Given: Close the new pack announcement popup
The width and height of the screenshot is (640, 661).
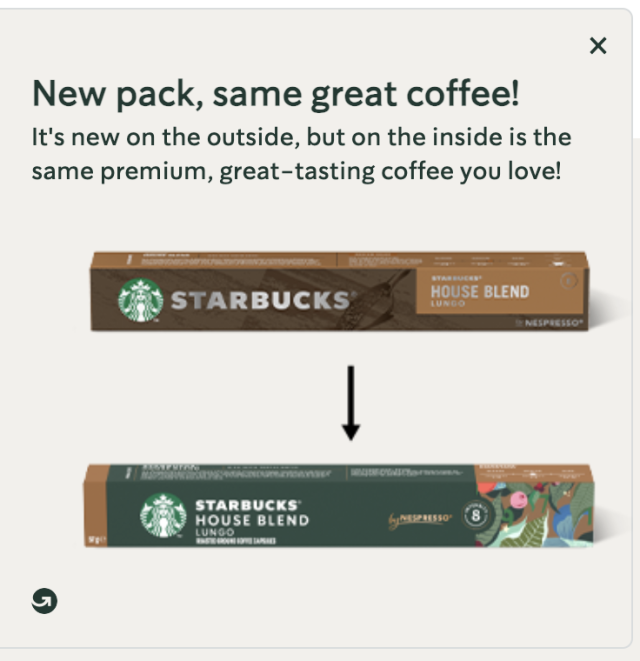Looking at the screenshot, I should [x=598, y=46].
